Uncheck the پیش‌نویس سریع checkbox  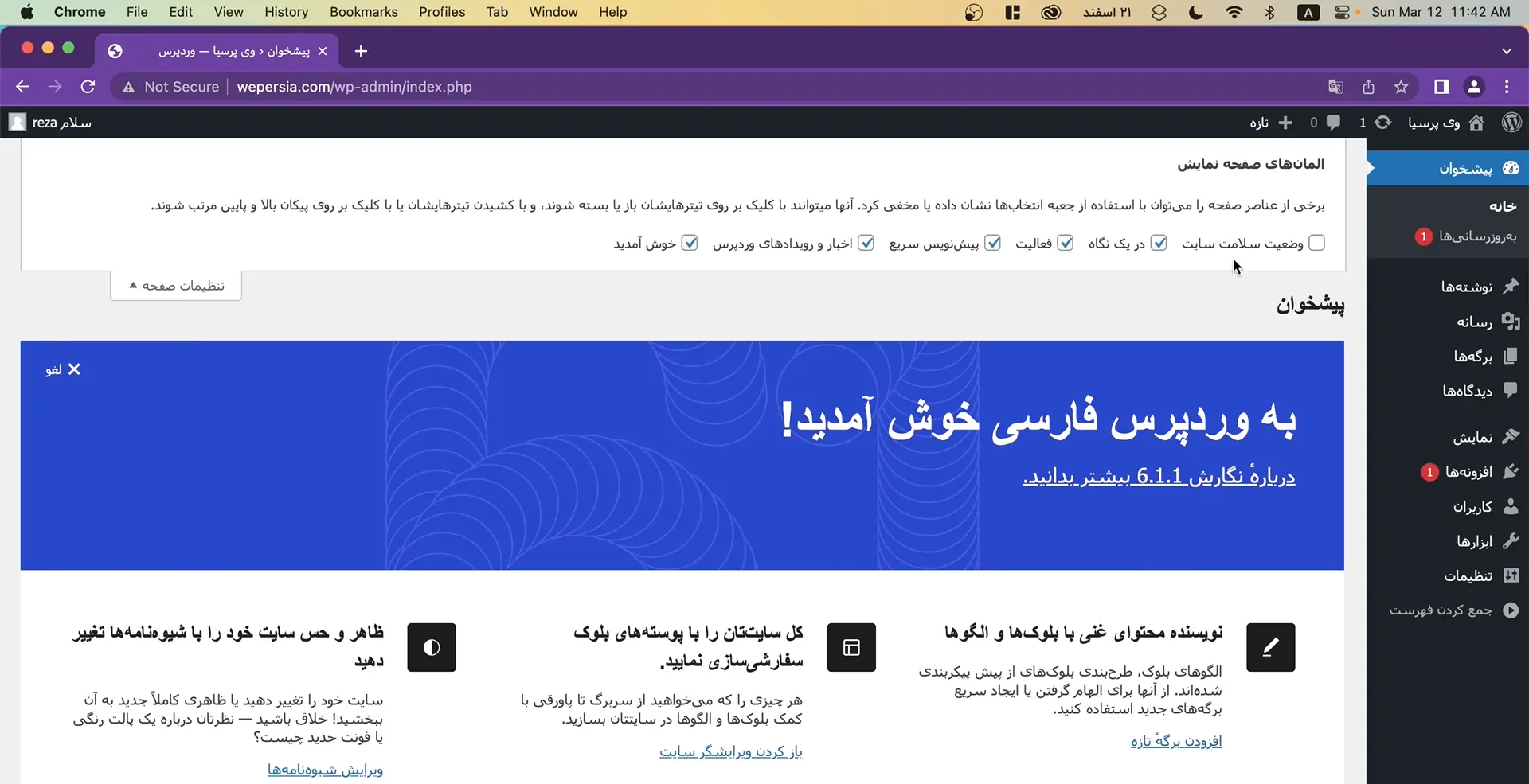pyautogui.click(x=993, y=243)
